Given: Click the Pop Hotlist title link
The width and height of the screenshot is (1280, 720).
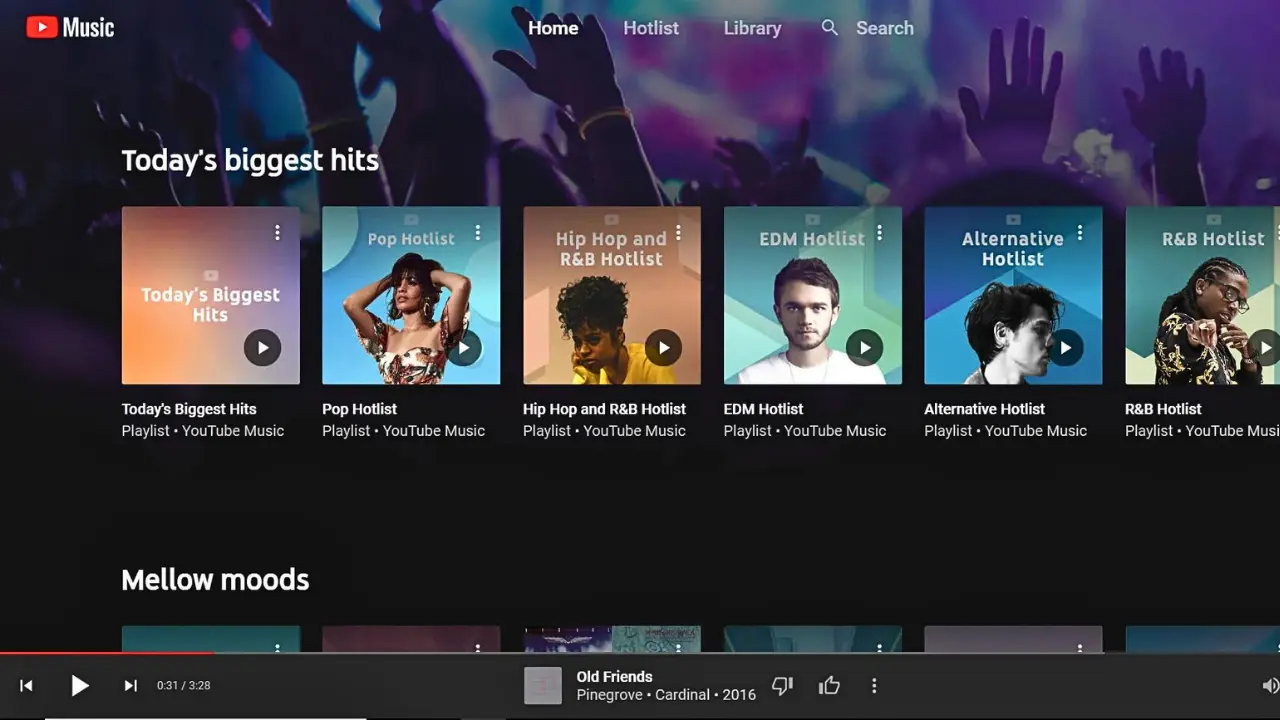Looking at the screenshot, I should (359, 409).
